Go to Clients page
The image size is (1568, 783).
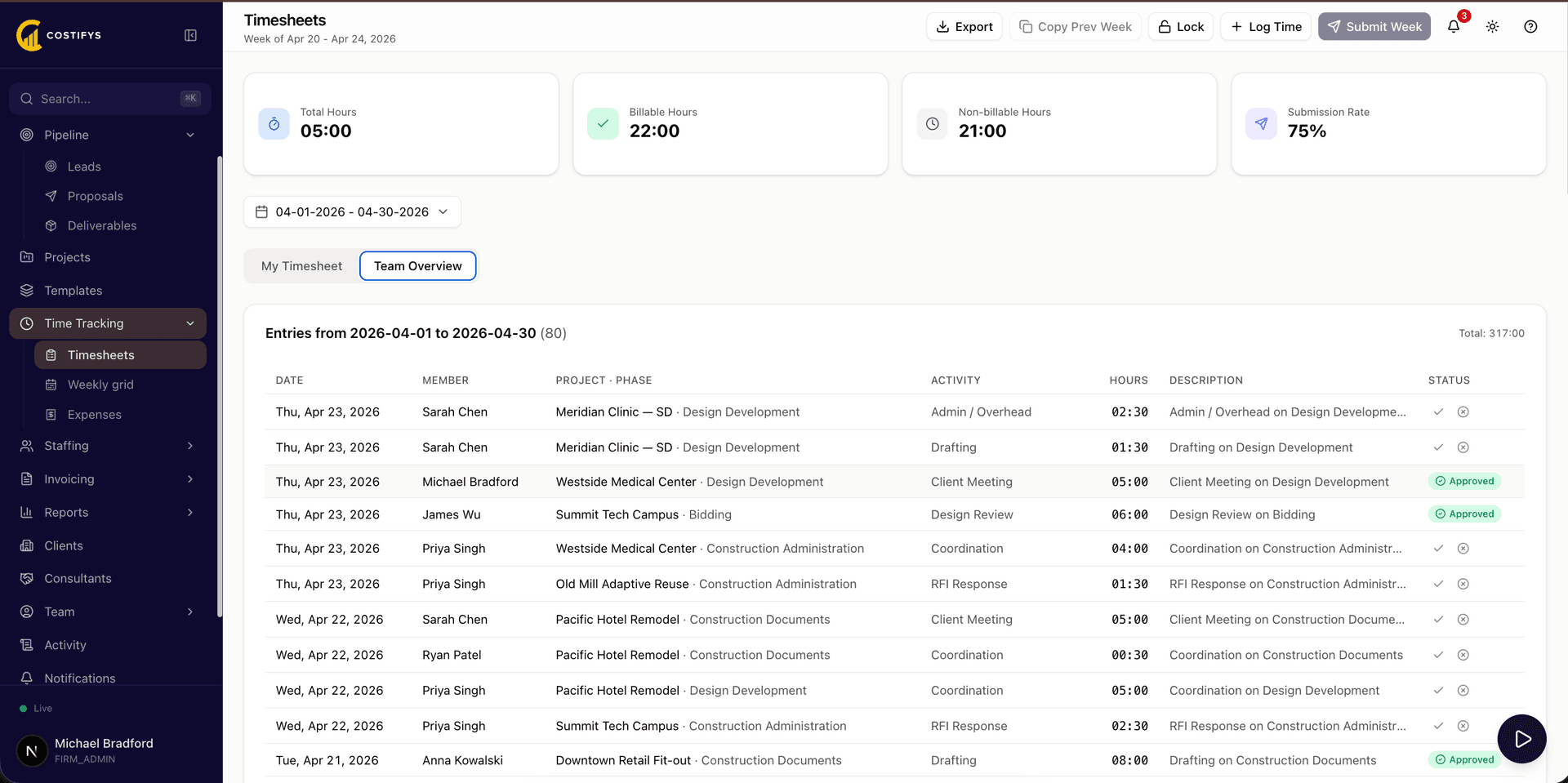pos(108,545)
